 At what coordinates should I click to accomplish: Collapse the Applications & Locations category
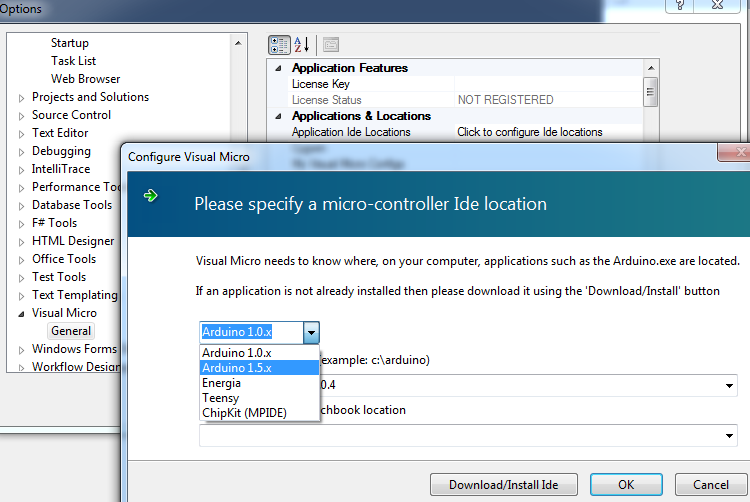pyautogui.click(x=278, y=116)
